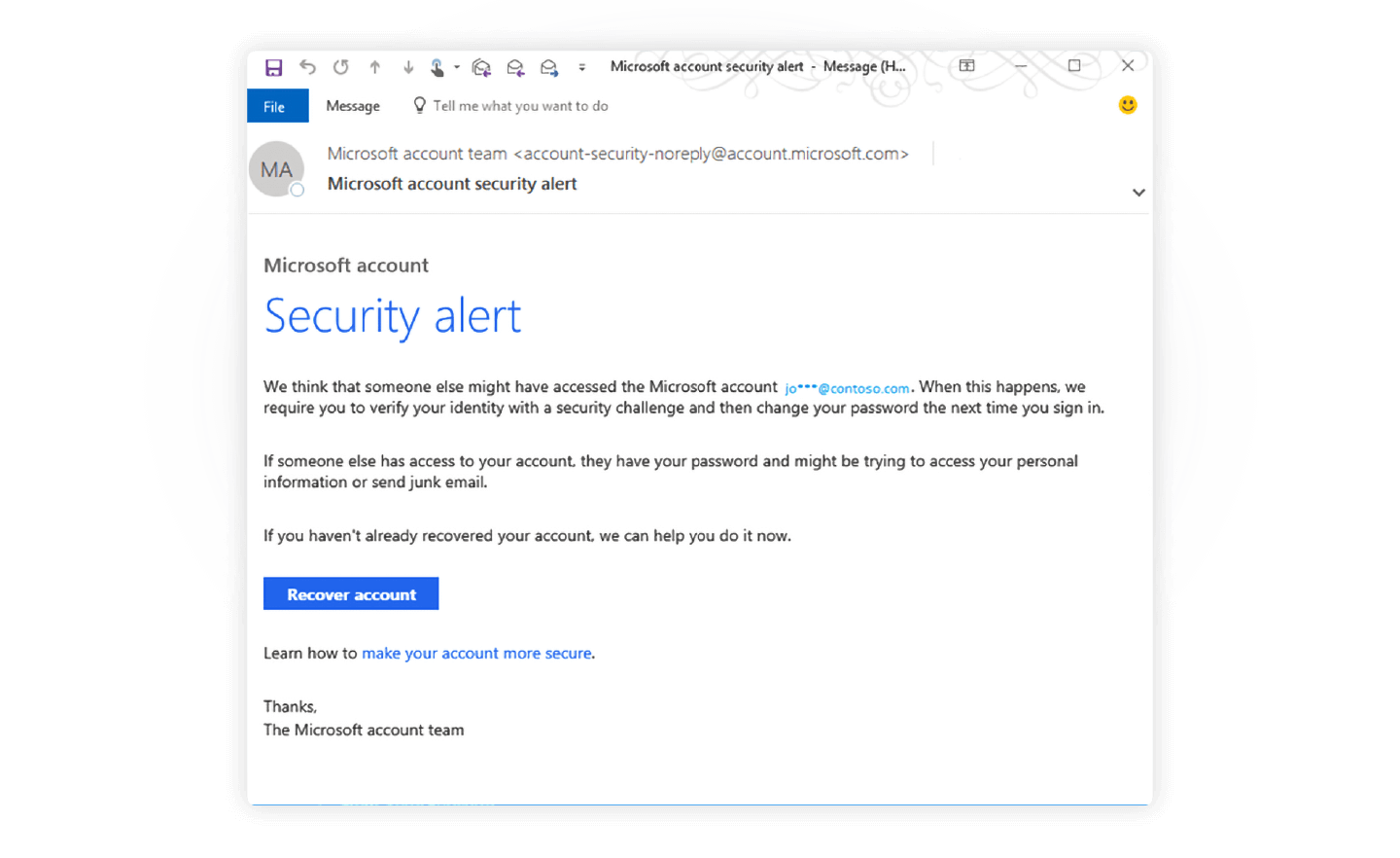1400x858 pixels.
Task: Expand the message header details chevron
Action: coord(1138,192)
